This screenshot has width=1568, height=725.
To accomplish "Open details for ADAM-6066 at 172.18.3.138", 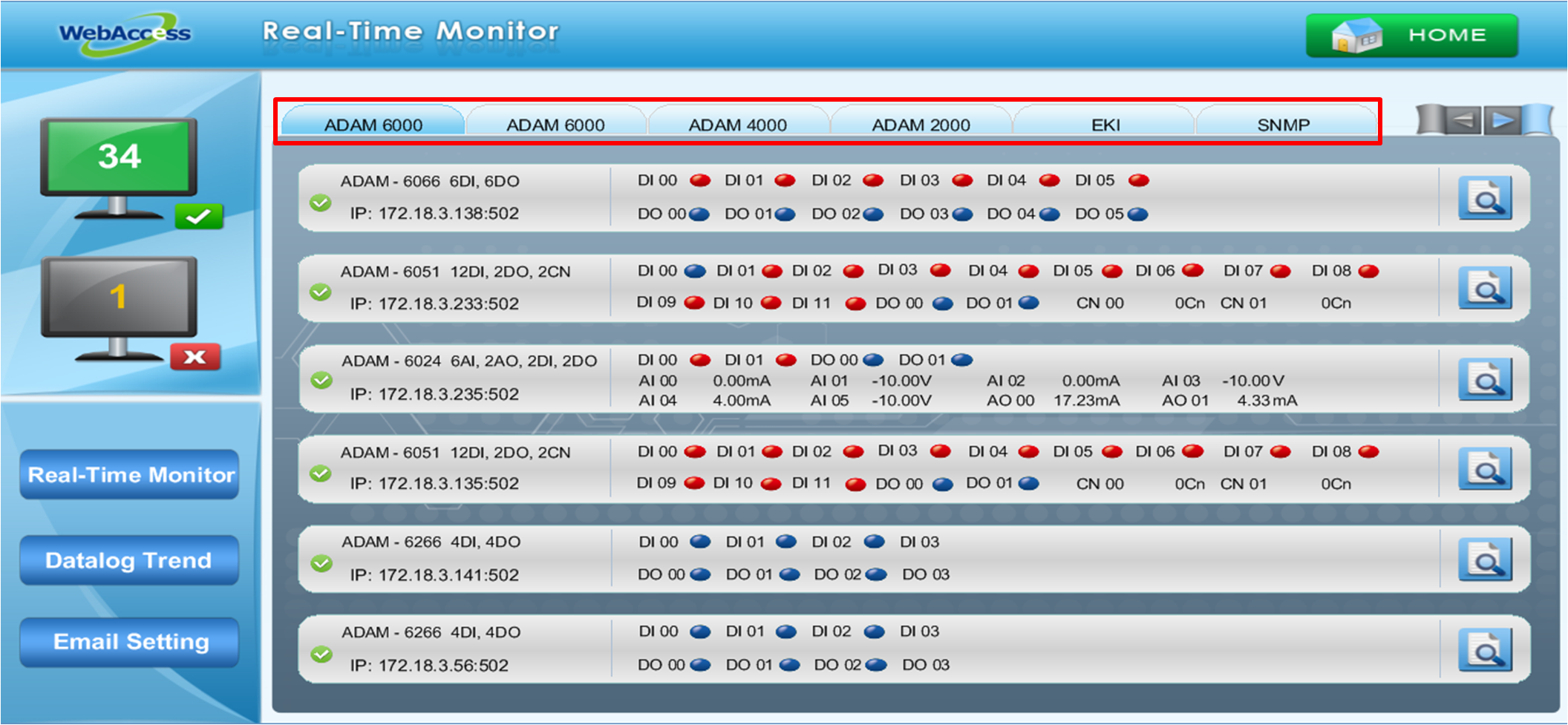I will point(1484,198).
